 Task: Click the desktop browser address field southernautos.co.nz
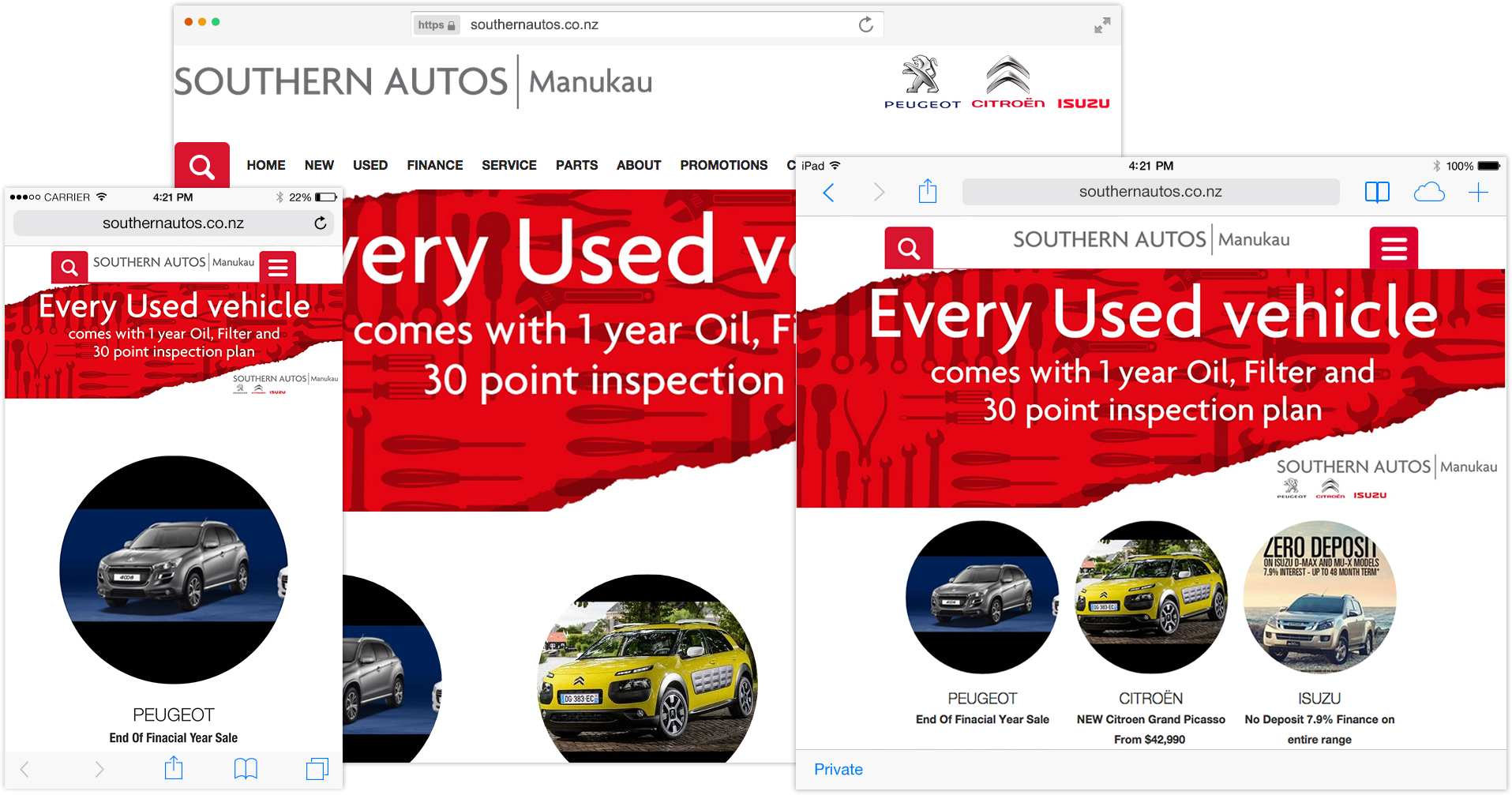coord(647,24)
